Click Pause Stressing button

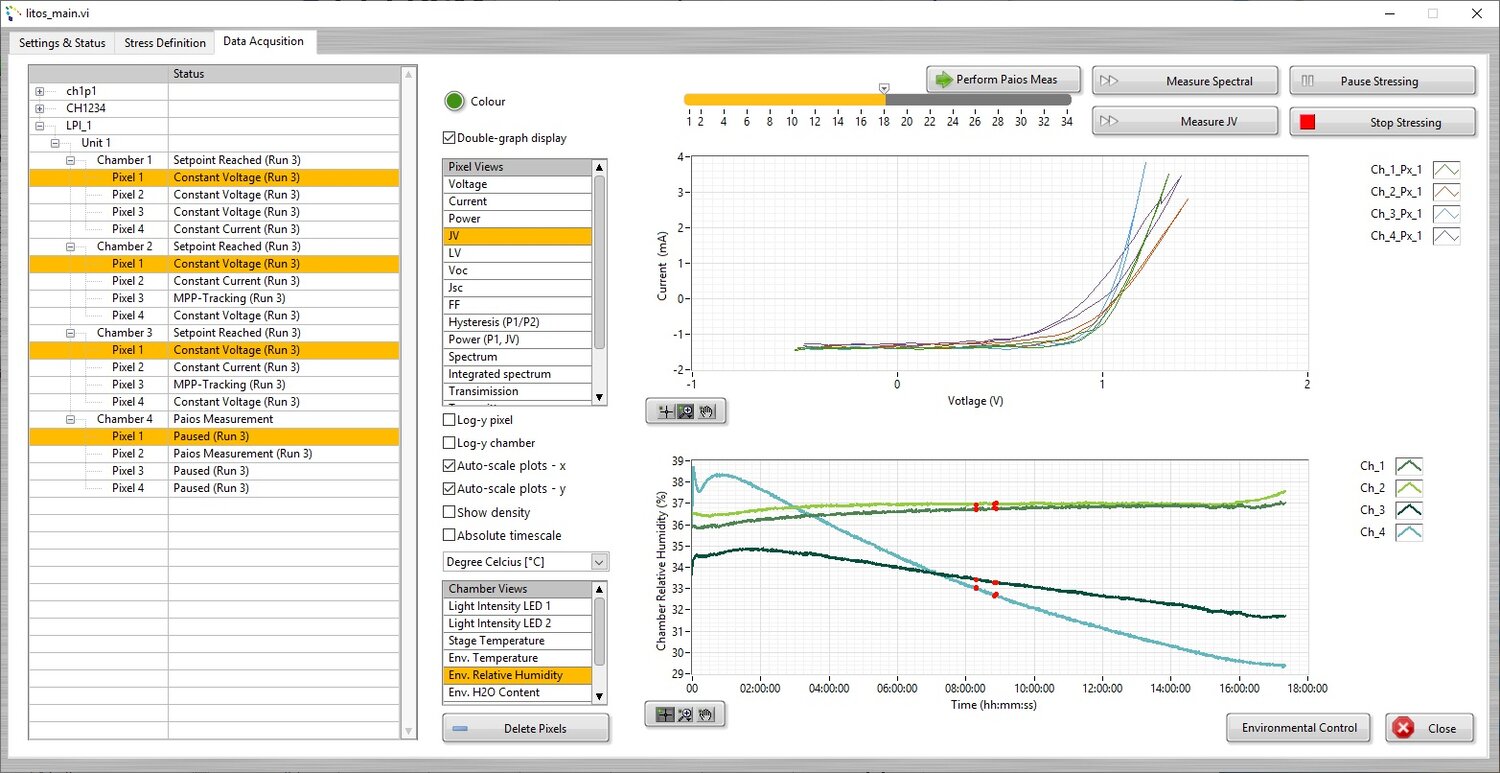[x=1382, y=81]
